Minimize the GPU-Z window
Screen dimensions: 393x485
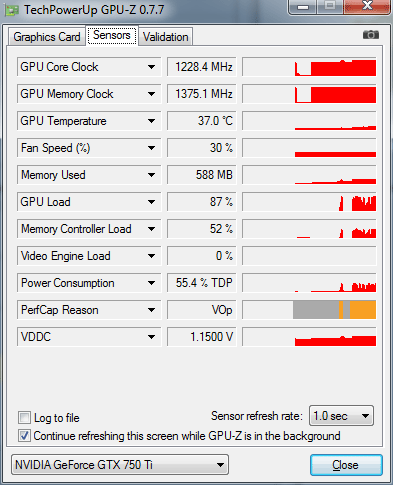click(303, 7)
